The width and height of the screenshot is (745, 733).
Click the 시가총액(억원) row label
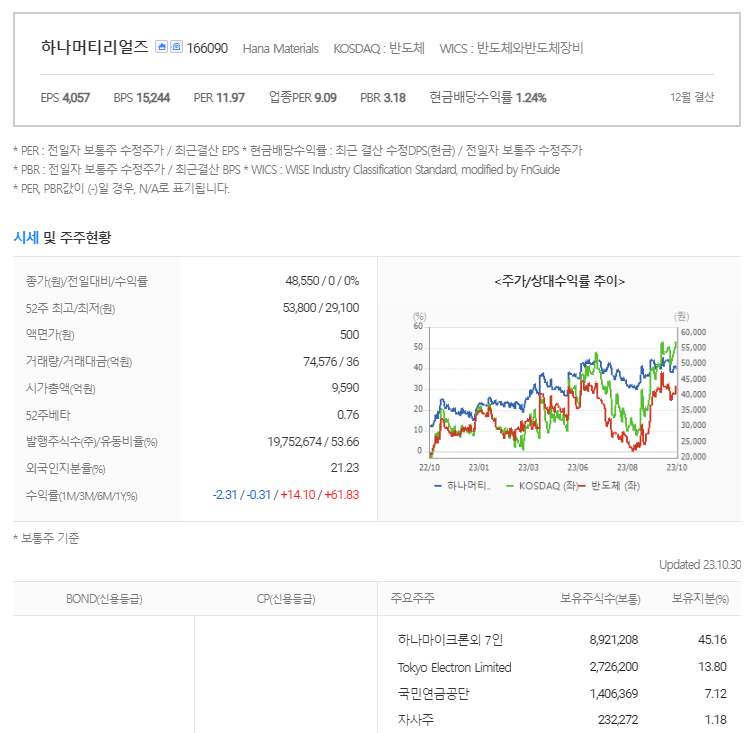(x=60, y=389)
